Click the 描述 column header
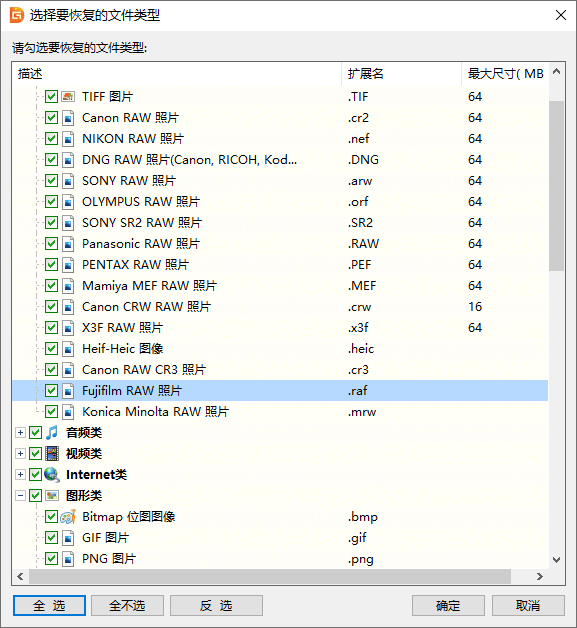 point(177,74)
